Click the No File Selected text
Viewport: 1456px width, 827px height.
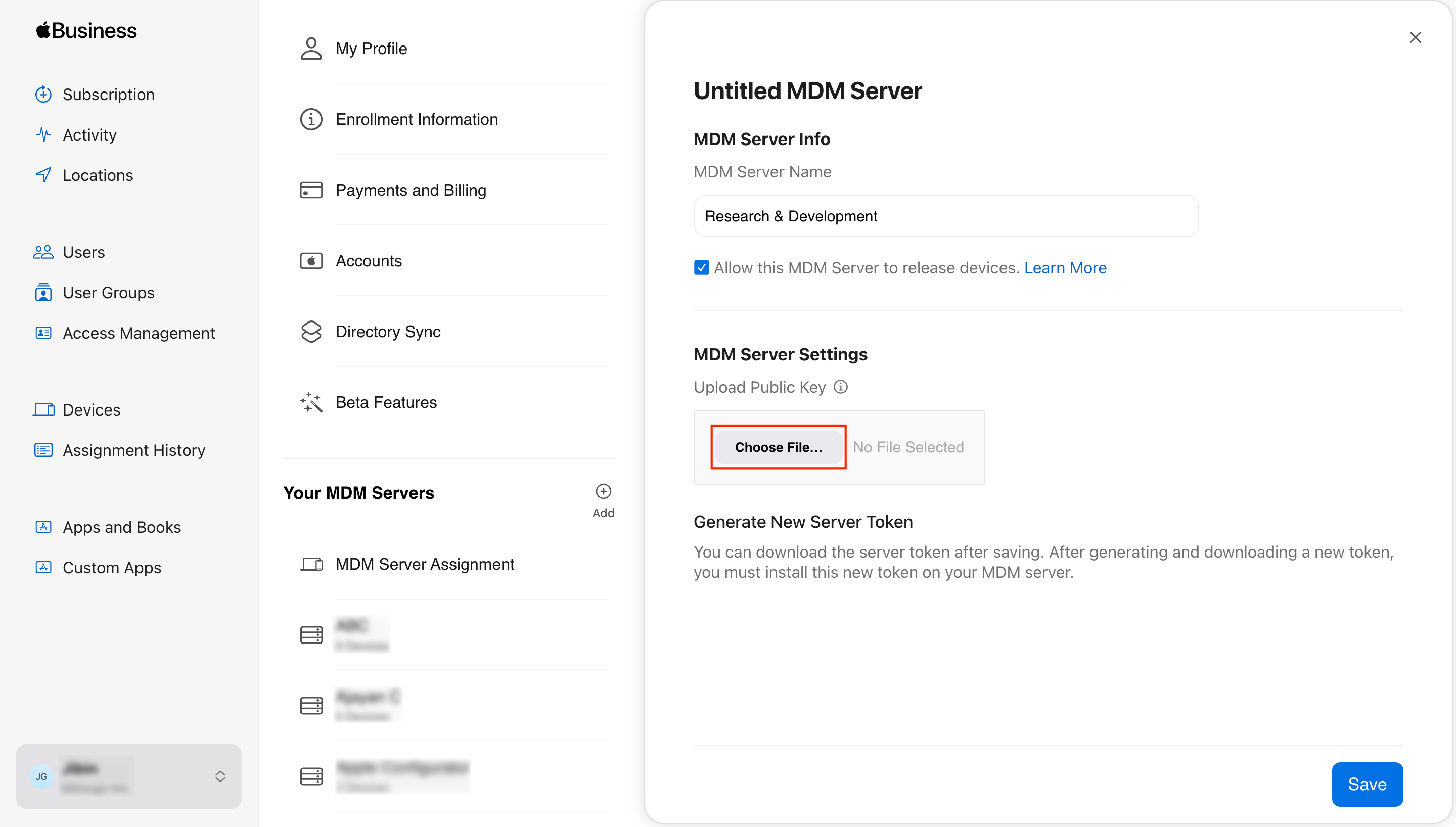908,447
